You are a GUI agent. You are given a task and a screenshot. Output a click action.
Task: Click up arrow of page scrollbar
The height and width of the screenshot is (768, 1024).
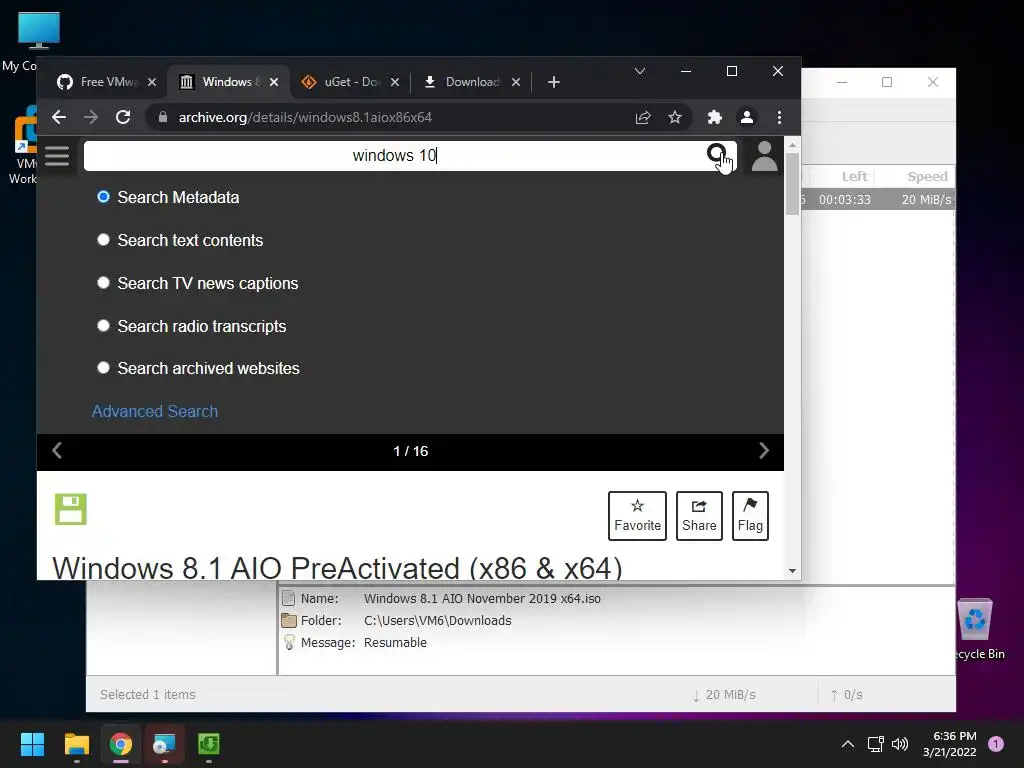coord(792,145)
